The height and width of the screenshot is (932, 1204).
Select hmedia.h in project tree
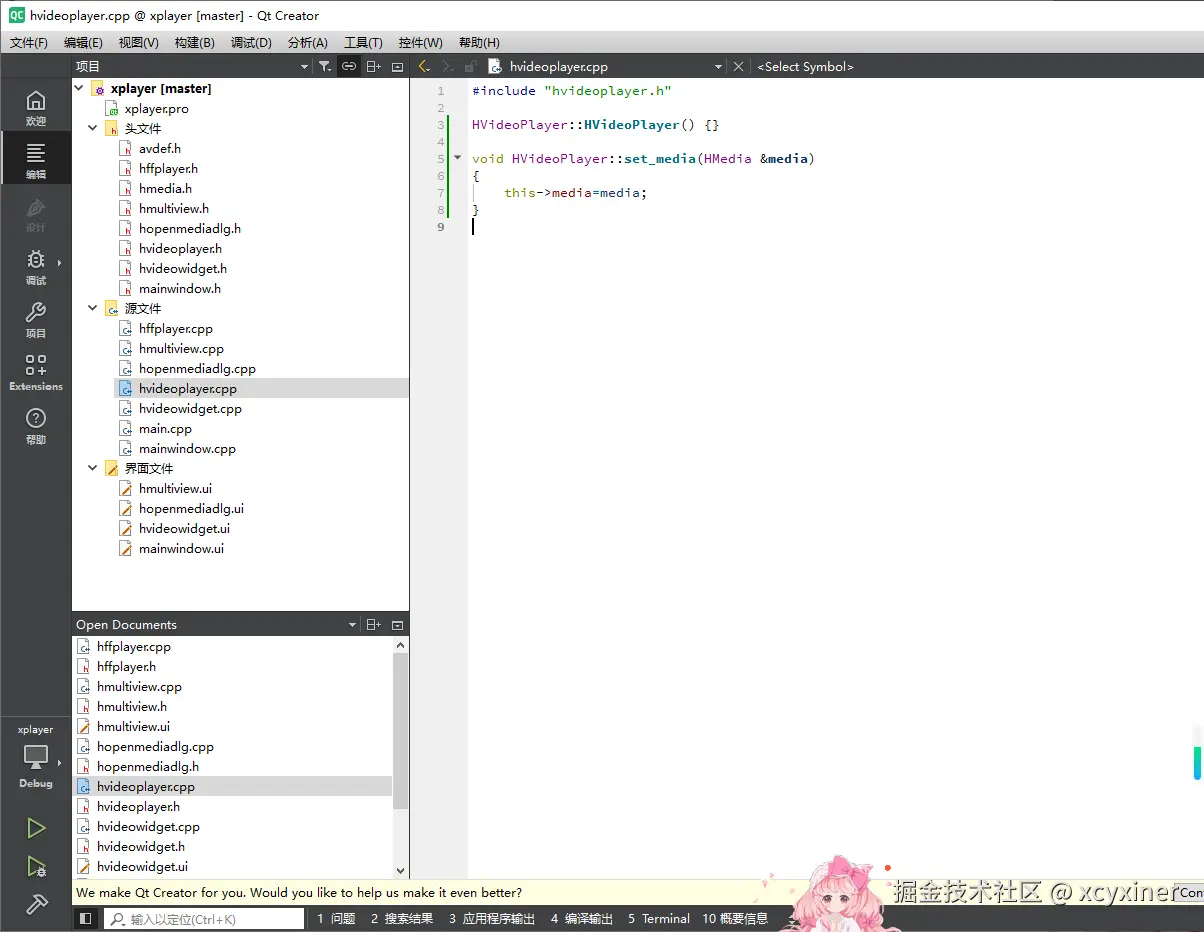click(165, 188)
